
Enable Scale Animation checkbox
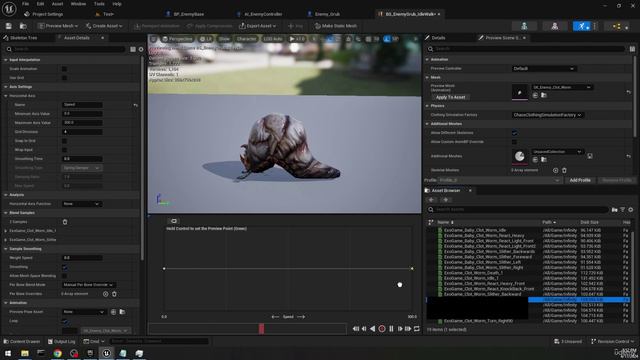tap(64, 69)
